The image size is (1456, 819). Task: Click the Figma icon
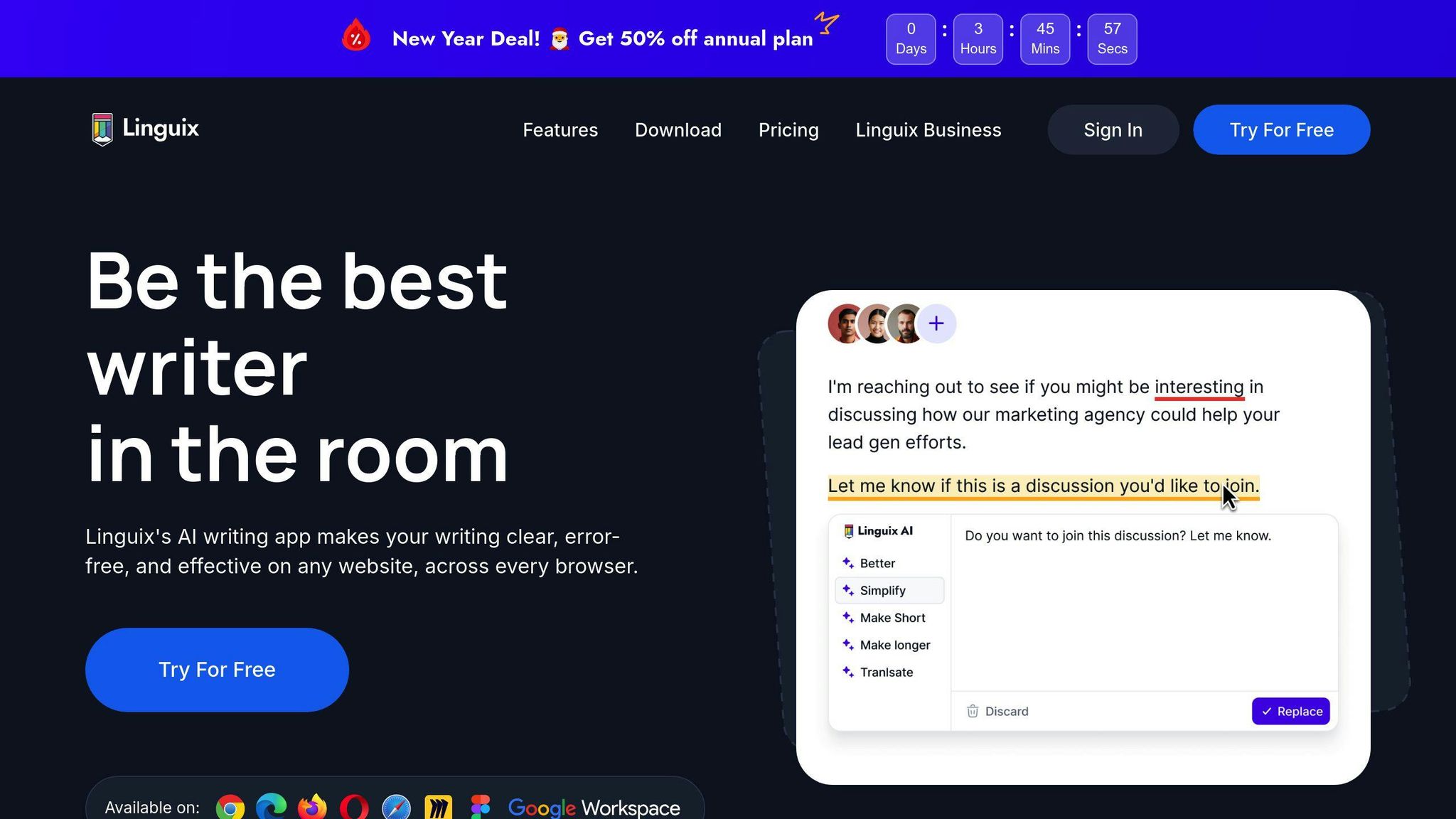[481, 807]
